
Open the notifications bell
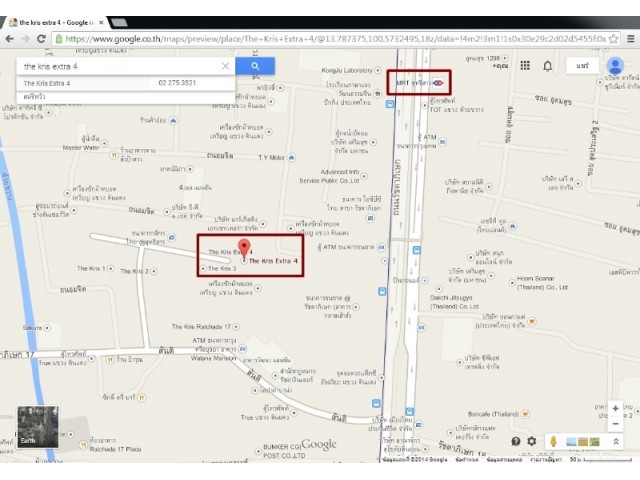[548, 66]
